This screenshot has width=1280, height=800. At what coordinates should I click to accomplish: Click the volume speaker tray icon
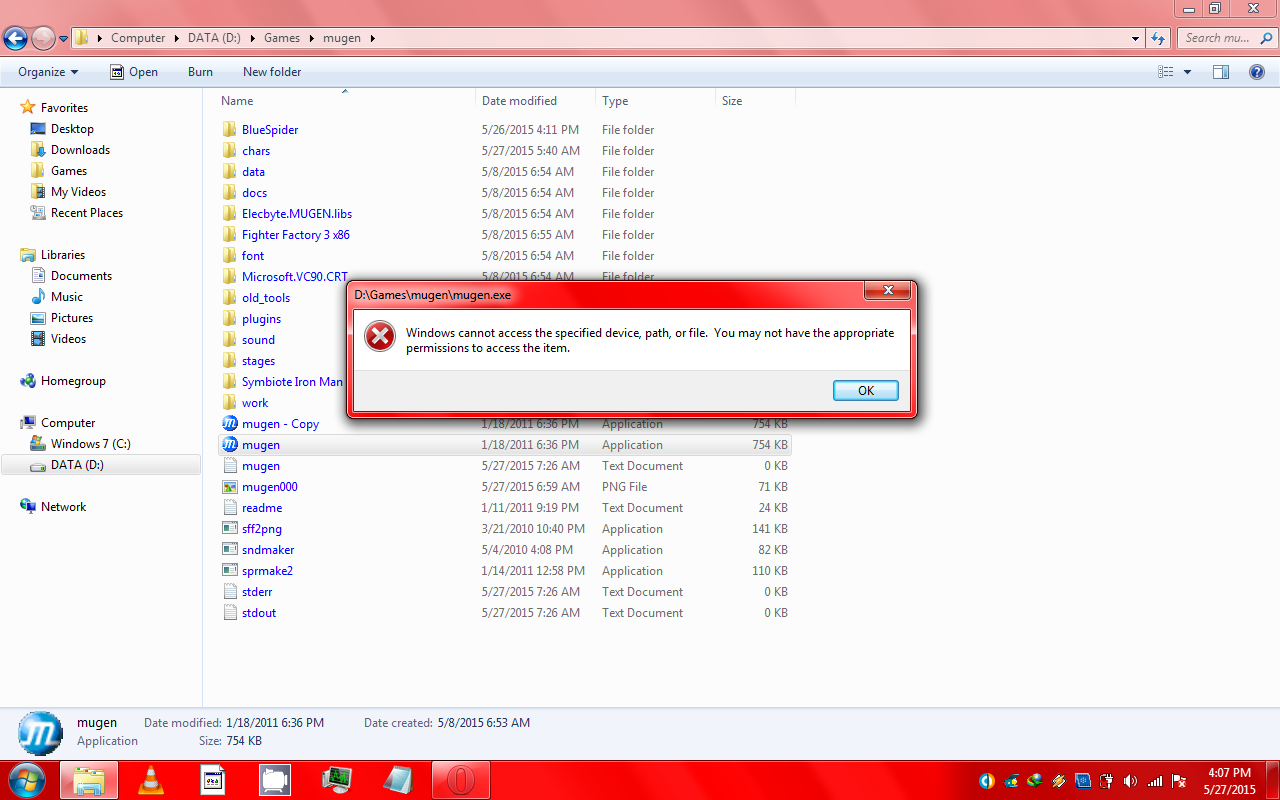click(1131, 781)
